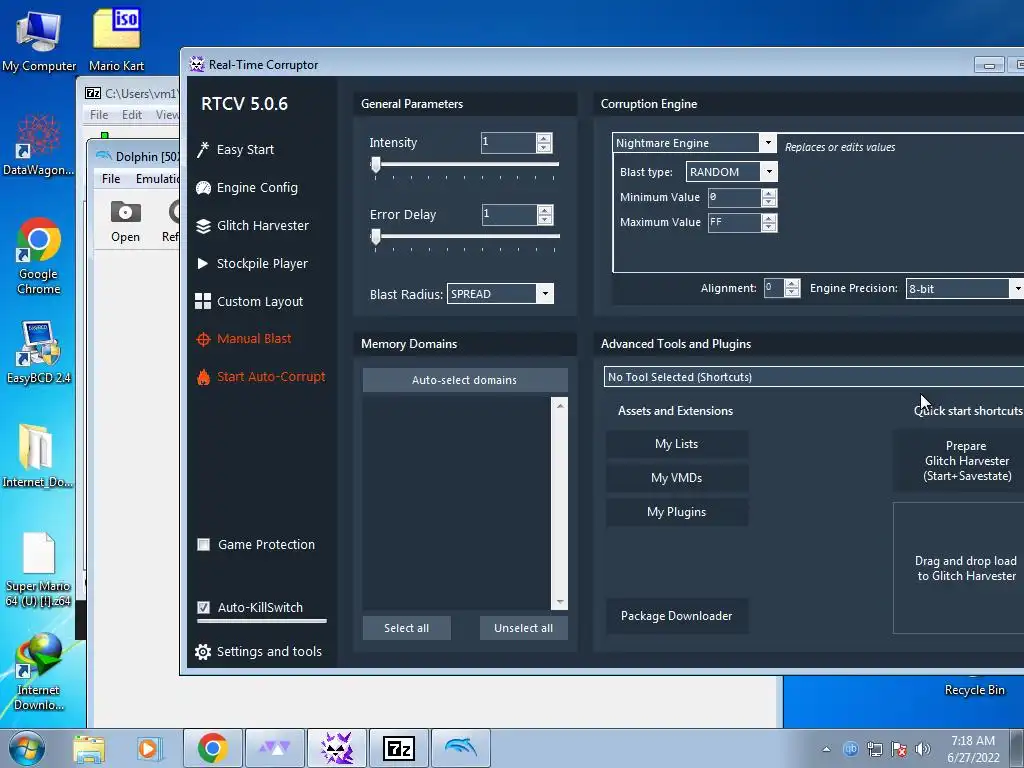Open Glitch Harvester layers icon
1024x768 pixels.
(203, 226)
